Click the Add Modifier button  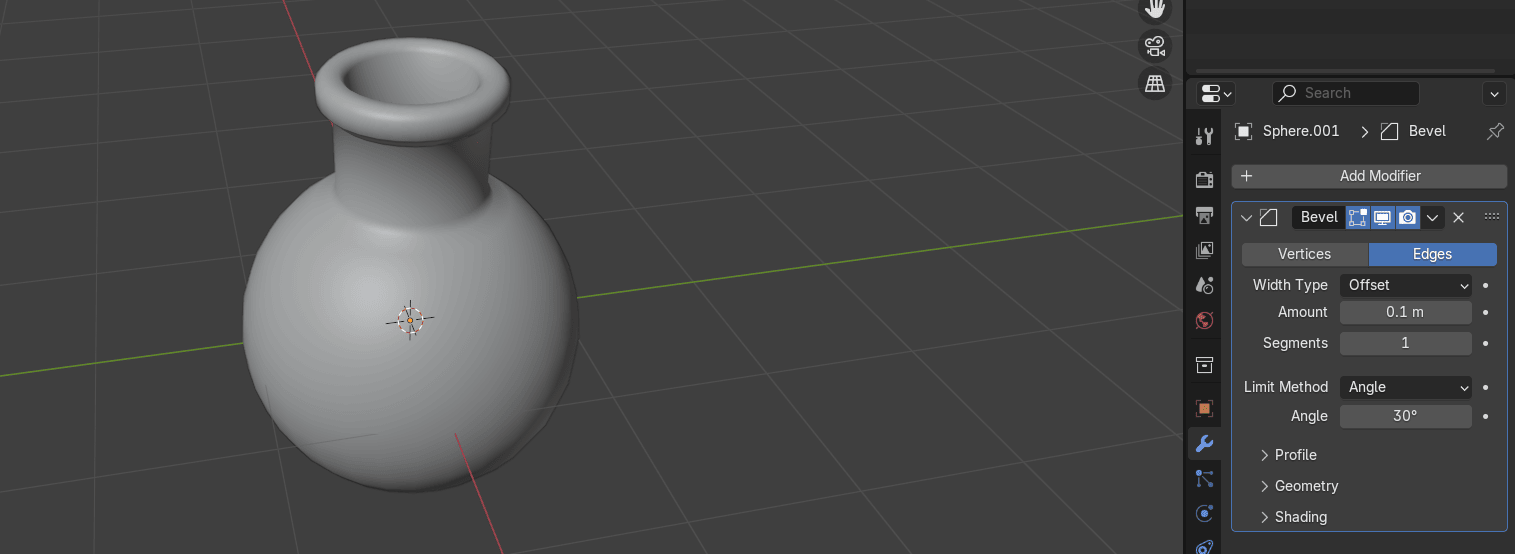tap(1369, 176)
